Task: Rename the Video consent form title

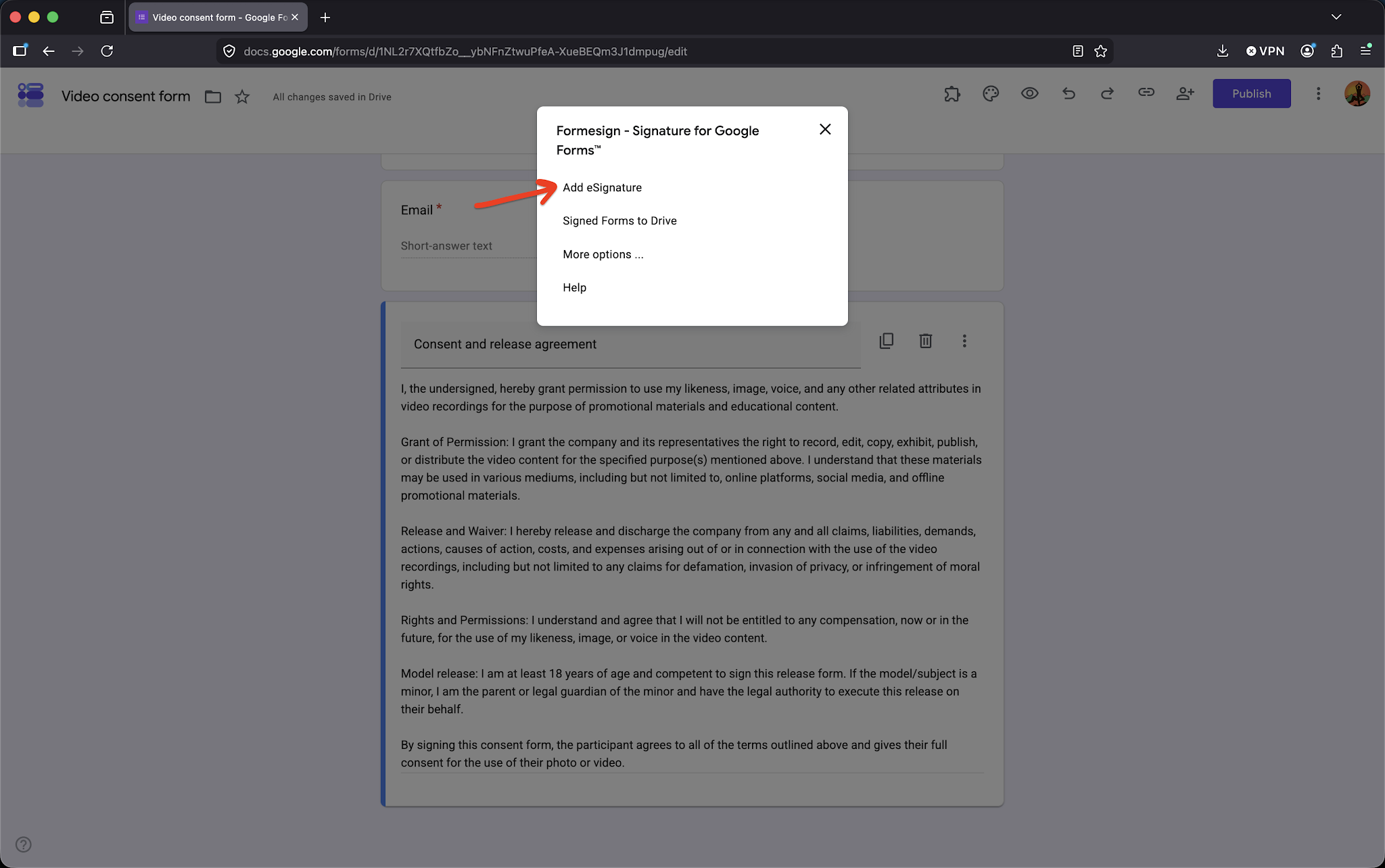Action: (x=126, y=96)
